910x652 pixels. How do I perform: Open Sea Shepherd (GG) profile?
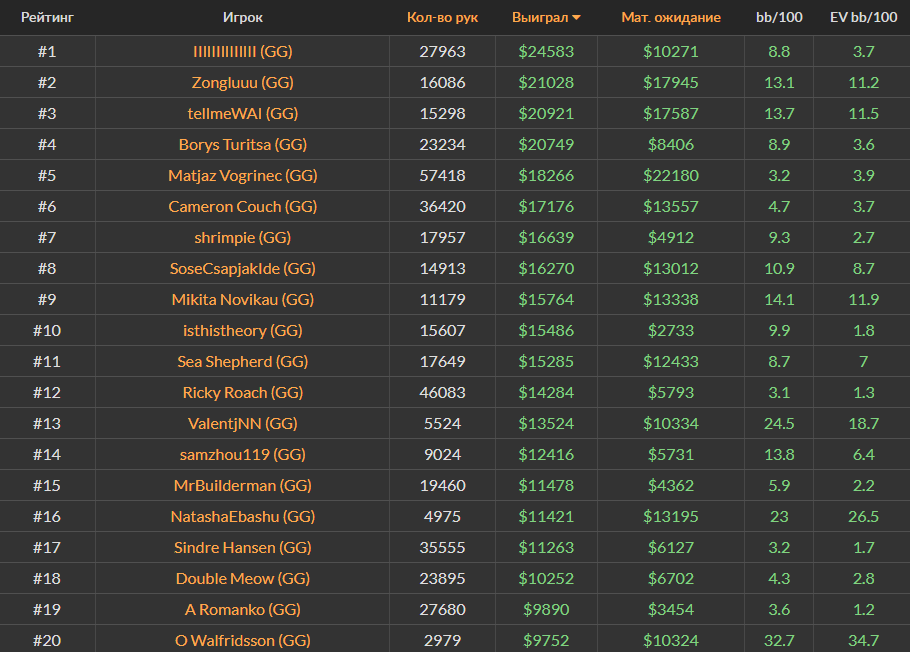coord(243,362)
